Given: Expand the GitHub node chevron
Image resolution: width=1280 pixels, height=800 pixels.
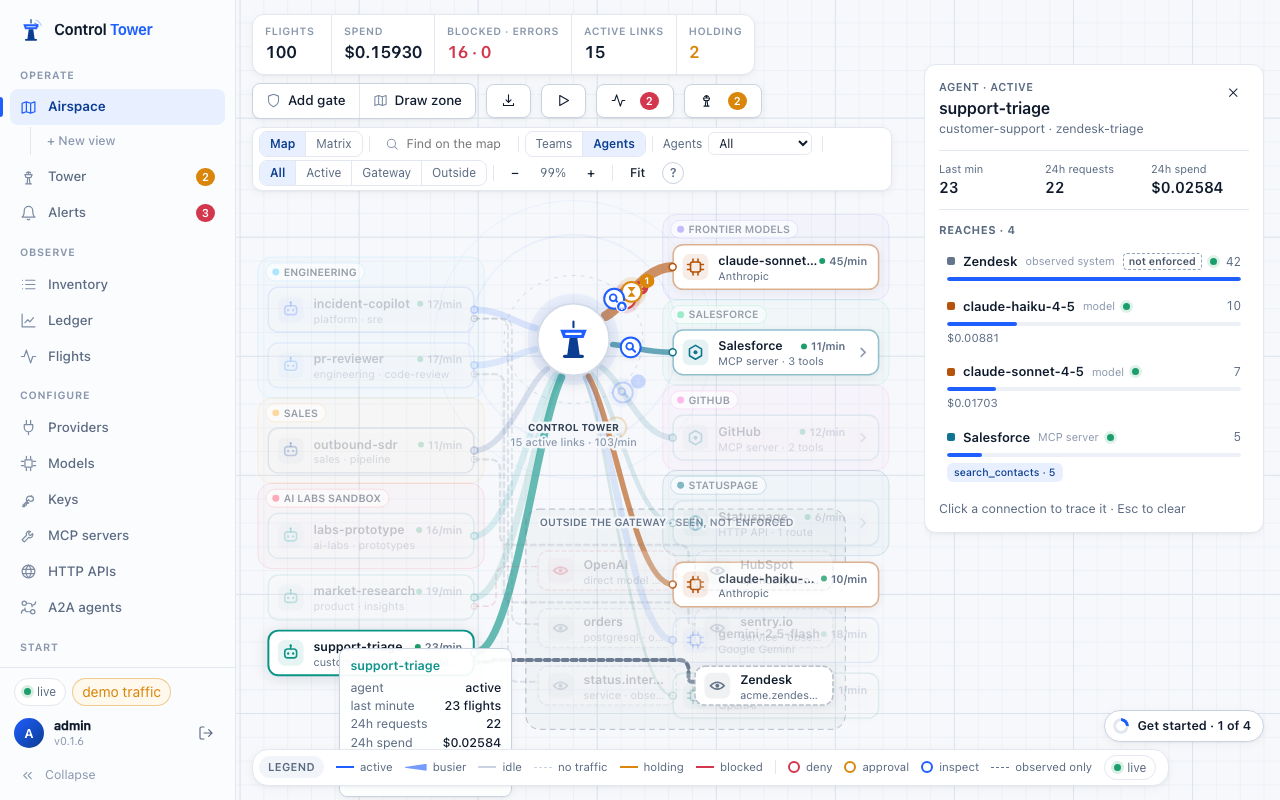Looking at the screenshot, I should click(863, 437).
